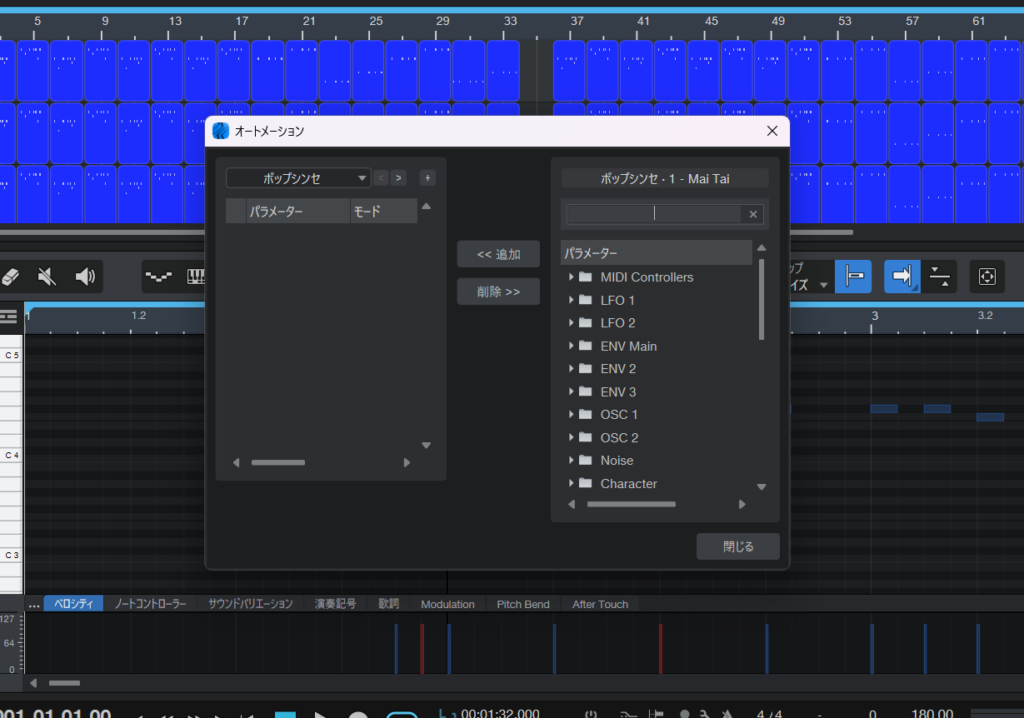The image size is (1024, 718).
Task: Click the track list lines icon
Action: click(8, 317)
